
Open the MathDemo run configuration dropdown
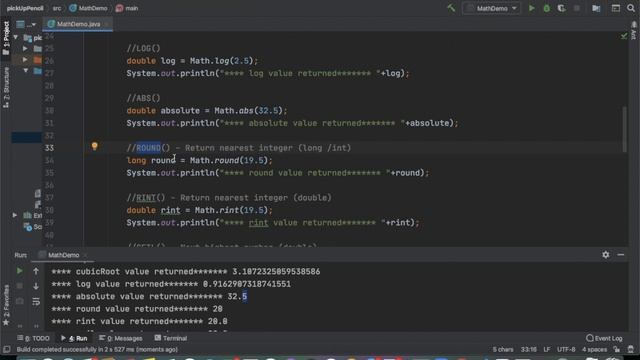(491, 8)
